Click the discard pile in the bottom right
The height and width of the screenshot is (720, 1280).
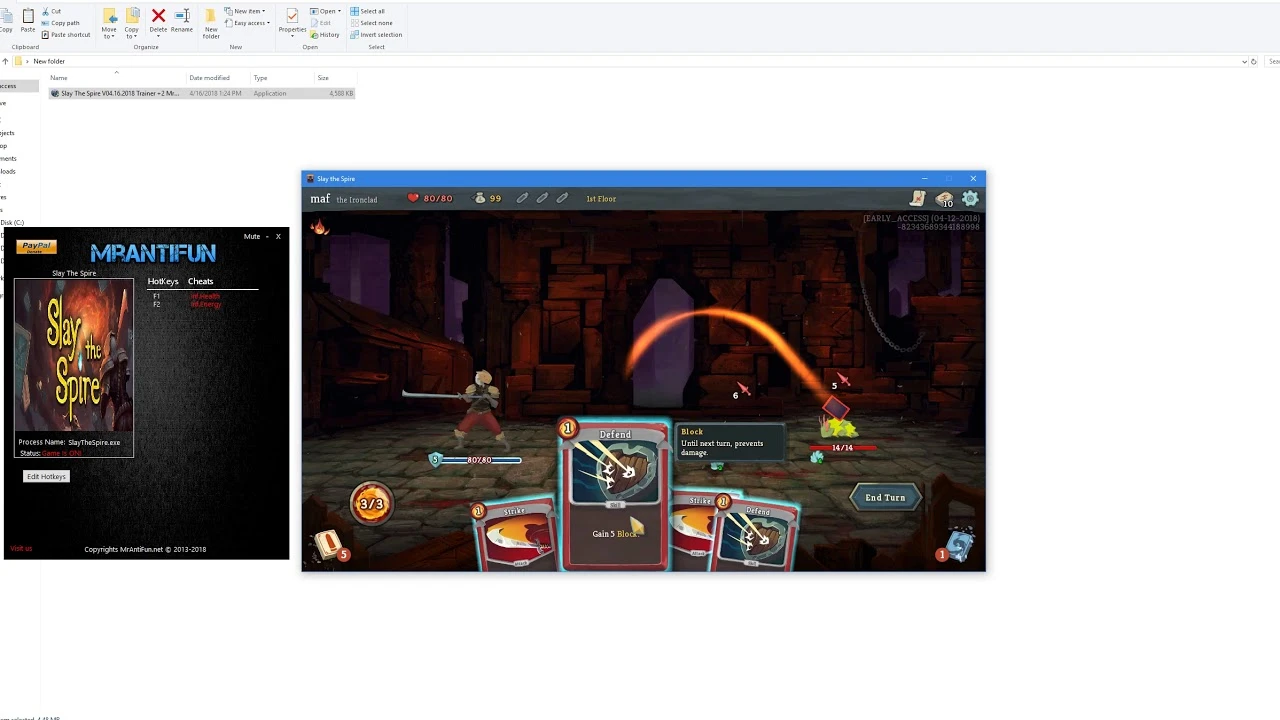pyautogui.click(x=957, y=545)
